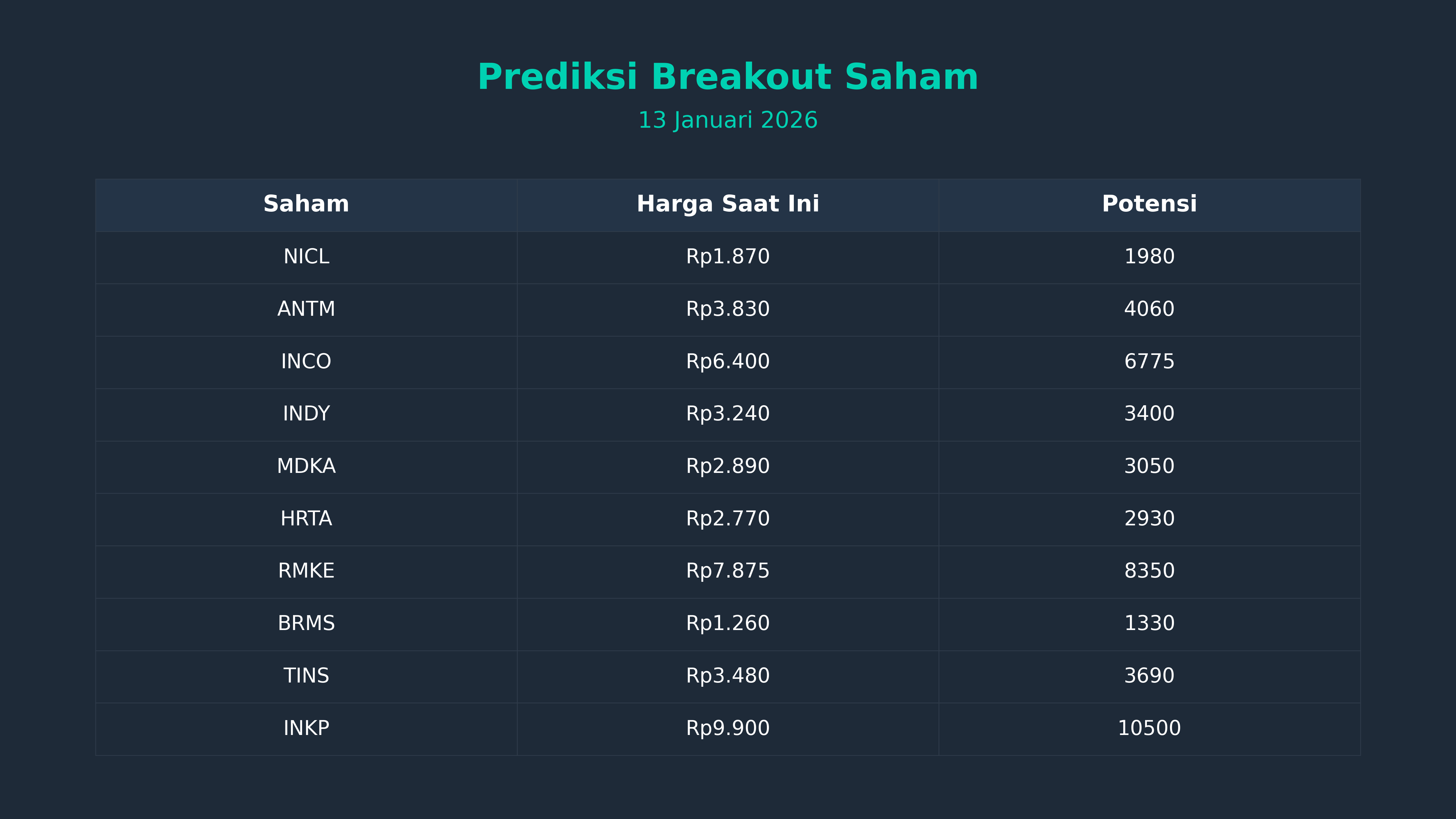This screenshot has width=1456, height=819.
Task: Select the Potensi column header
Action: click(x=1149, y=204)
